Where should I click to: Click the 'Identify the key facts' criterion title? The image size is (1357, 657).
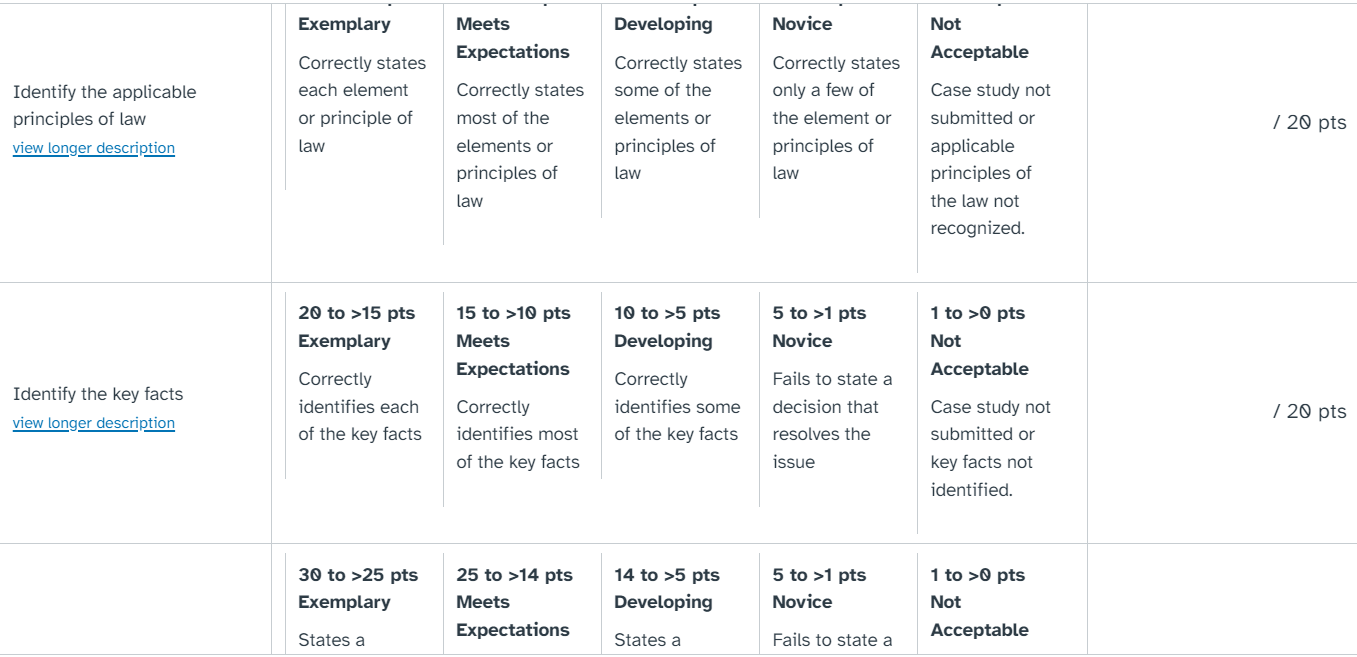pos(98,394)
